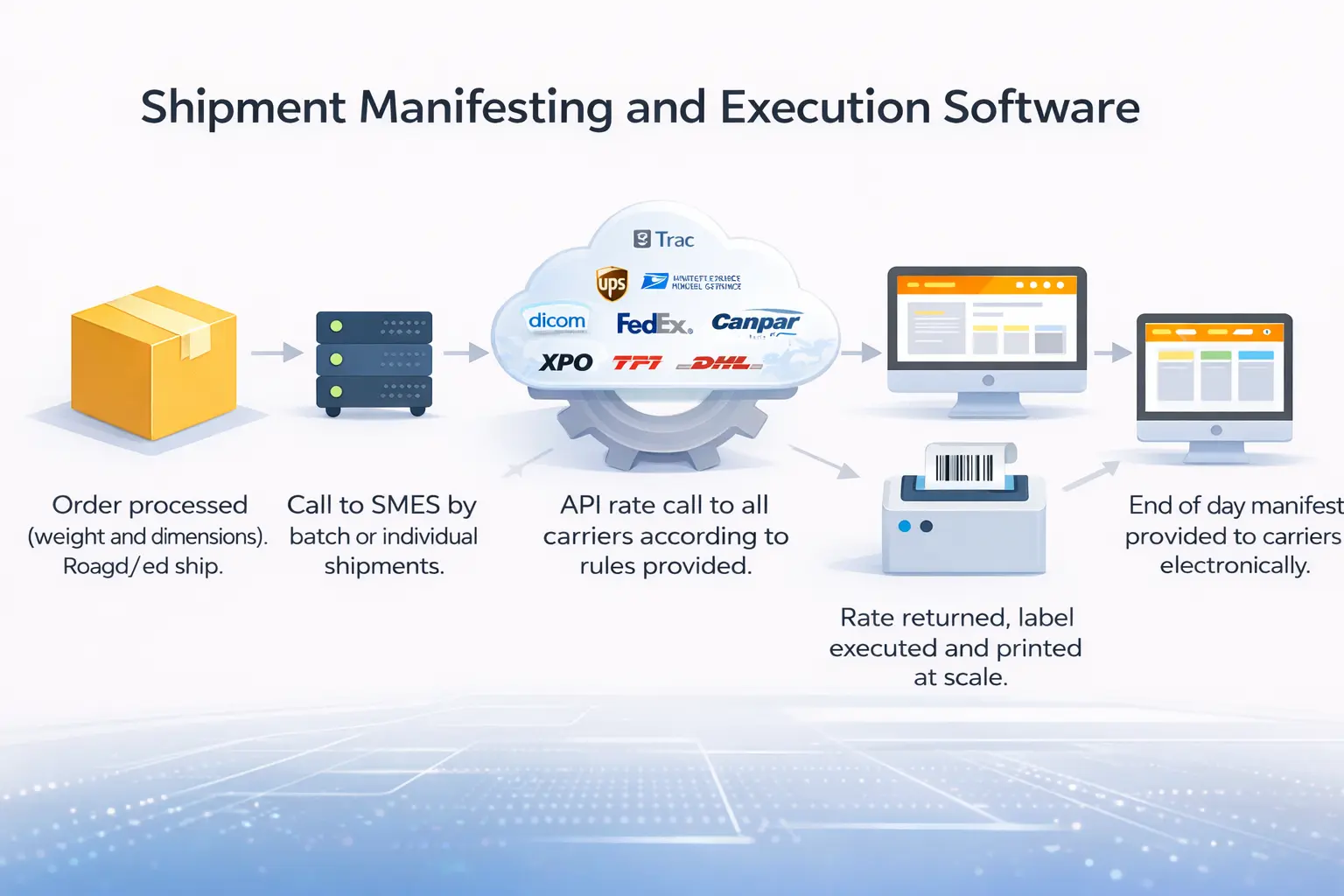Click the barcode label on printer

click(x=964, y=467)
